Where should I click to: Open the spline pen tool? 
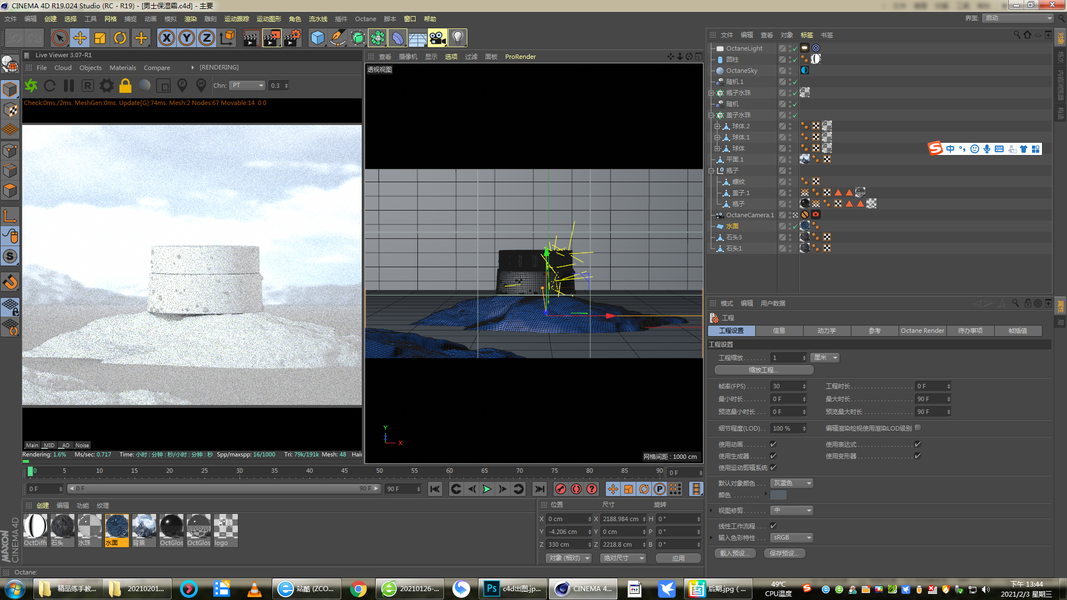point(338,38)
